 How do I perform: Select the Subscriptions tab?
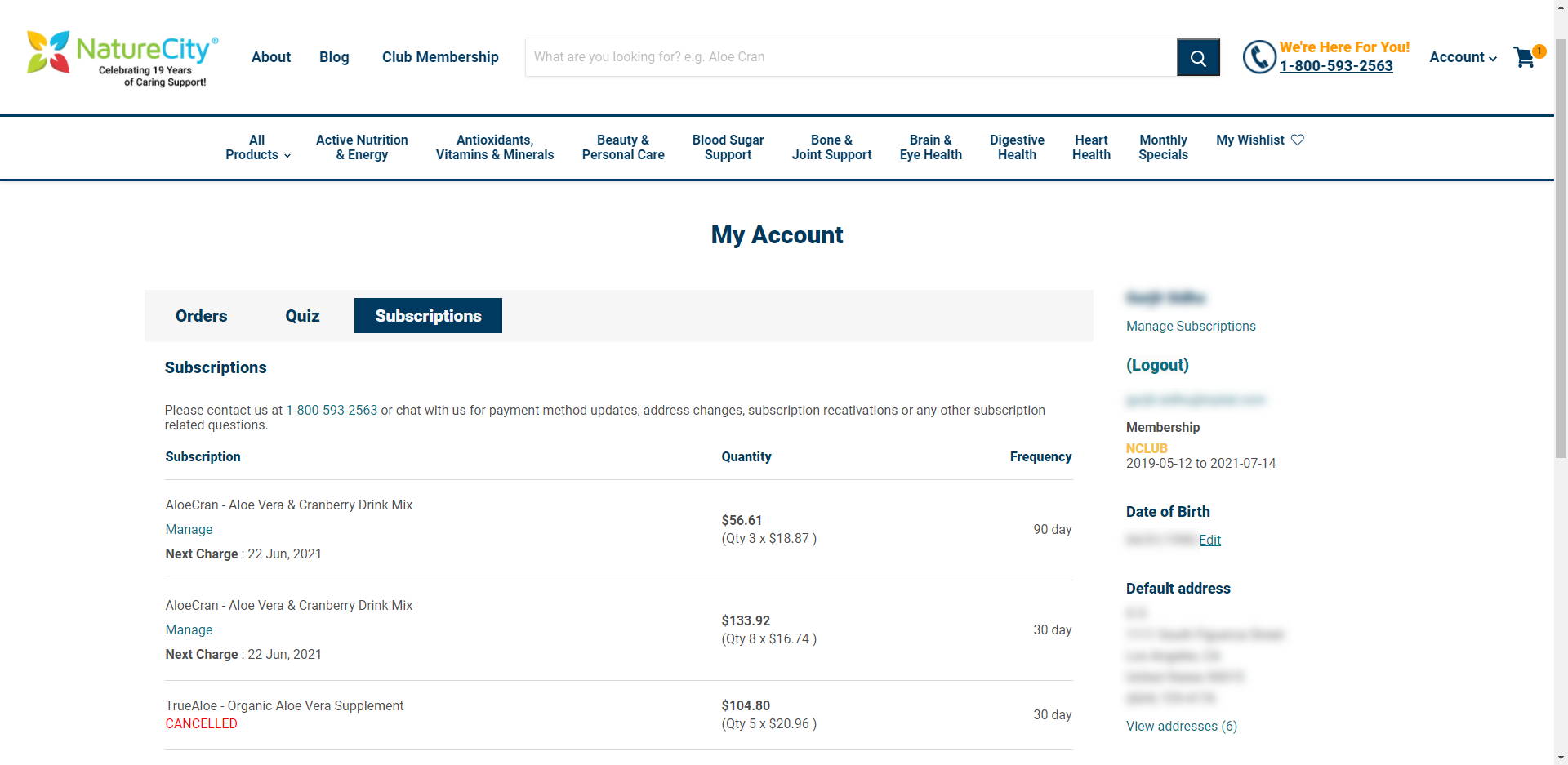click(428, 316)
